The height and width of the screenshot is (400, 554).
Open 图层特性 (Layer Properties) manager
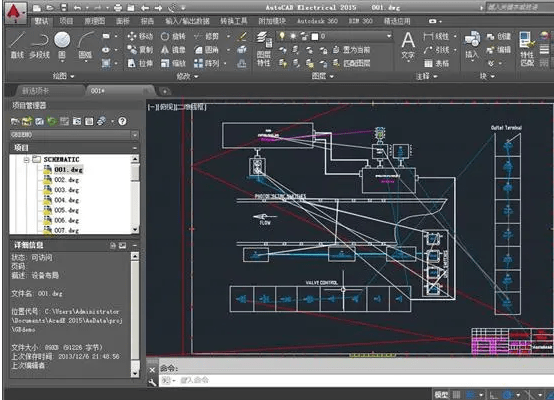click(264, 49)
